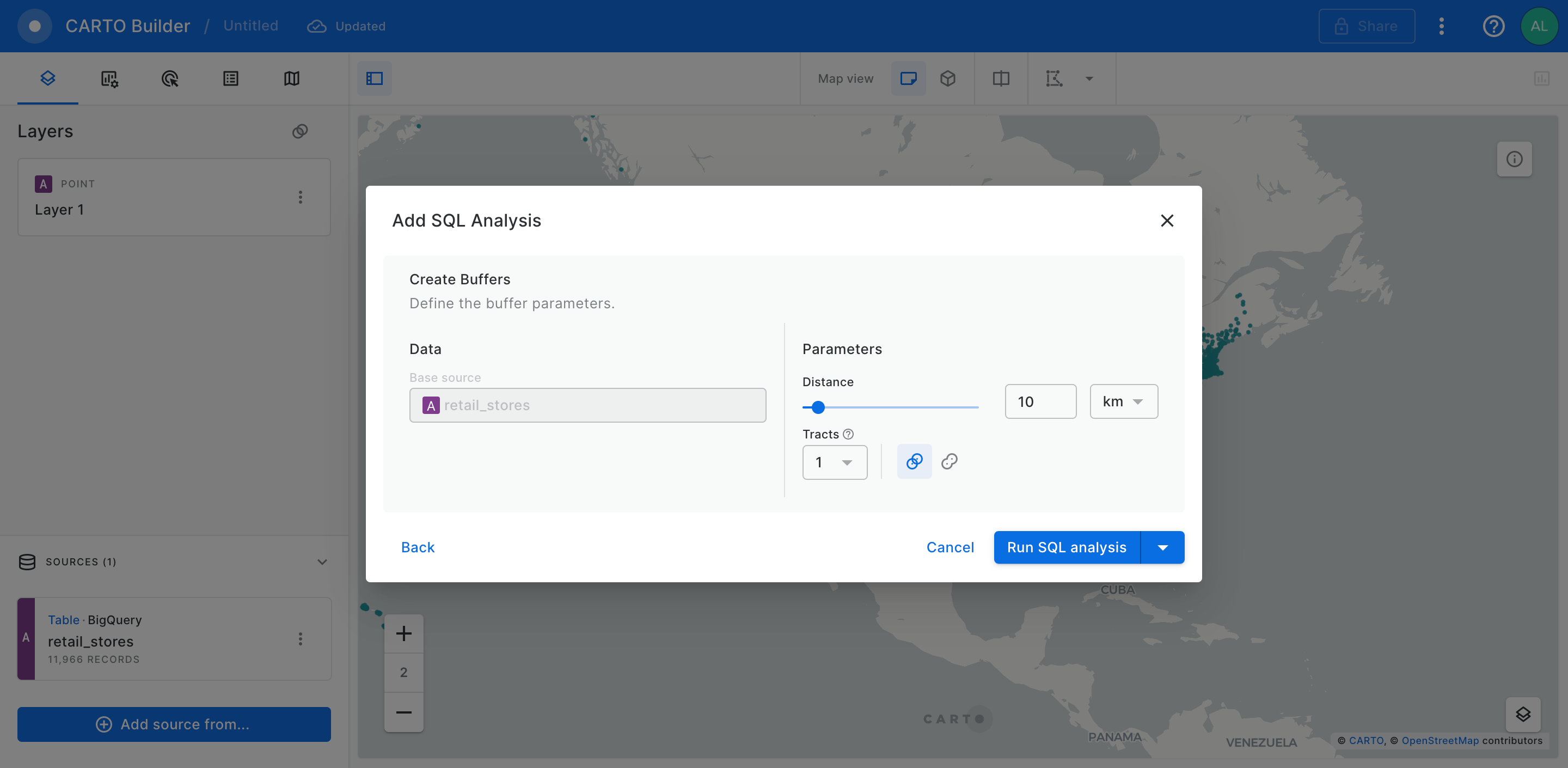
Task: Click the Updated cloud status icon
Action: [x=316, y=26]
